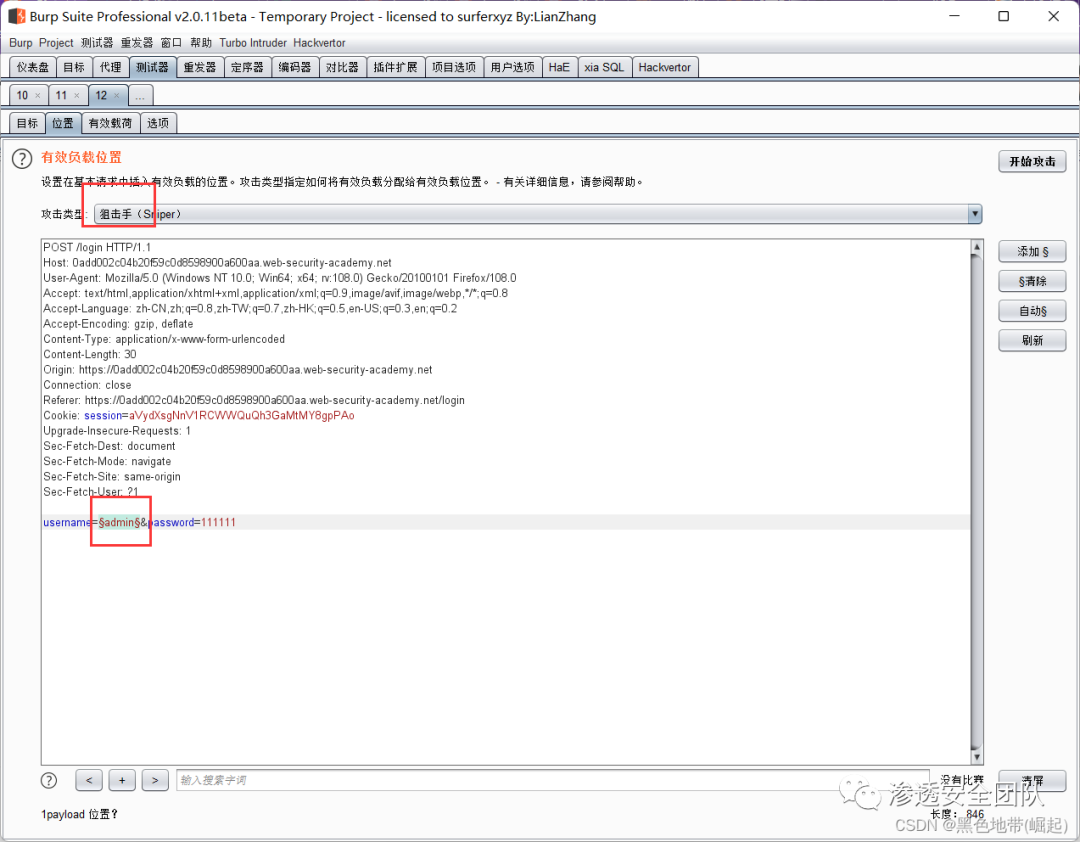Switch to the 对比器 tab

coord(342,68)
